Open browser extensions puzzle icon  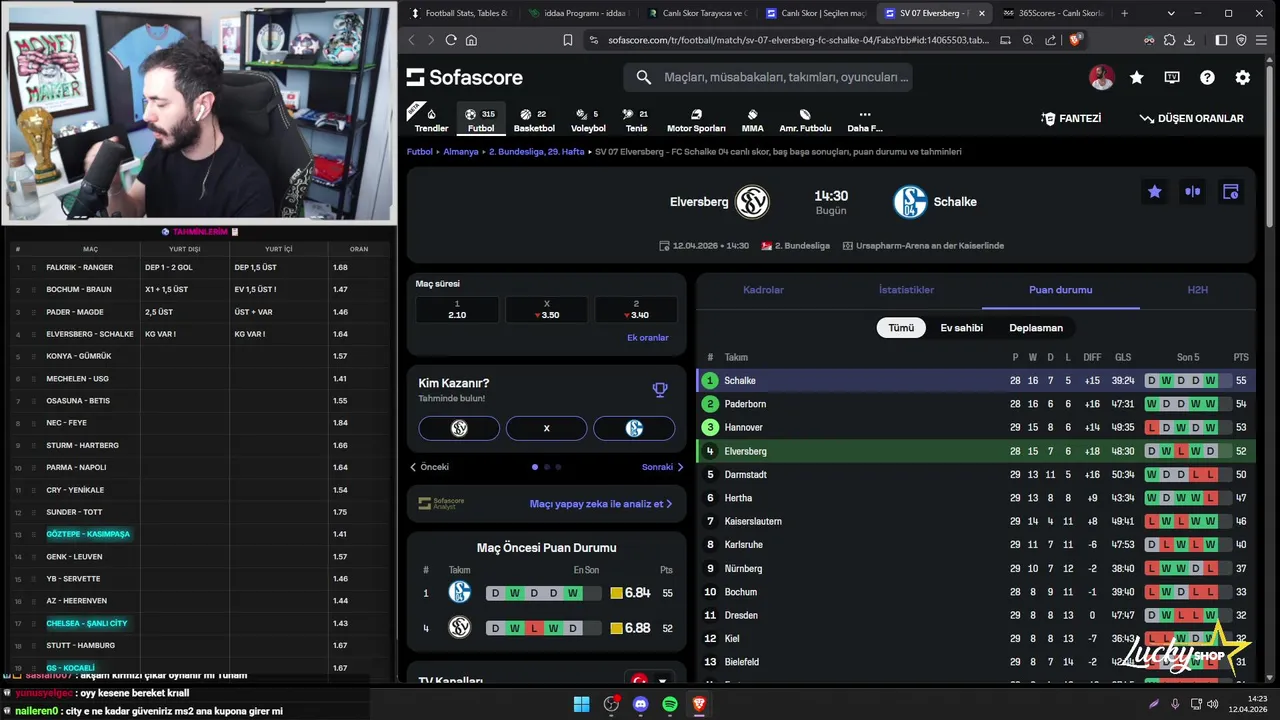pyautogui.click(x=1170, y=40)
